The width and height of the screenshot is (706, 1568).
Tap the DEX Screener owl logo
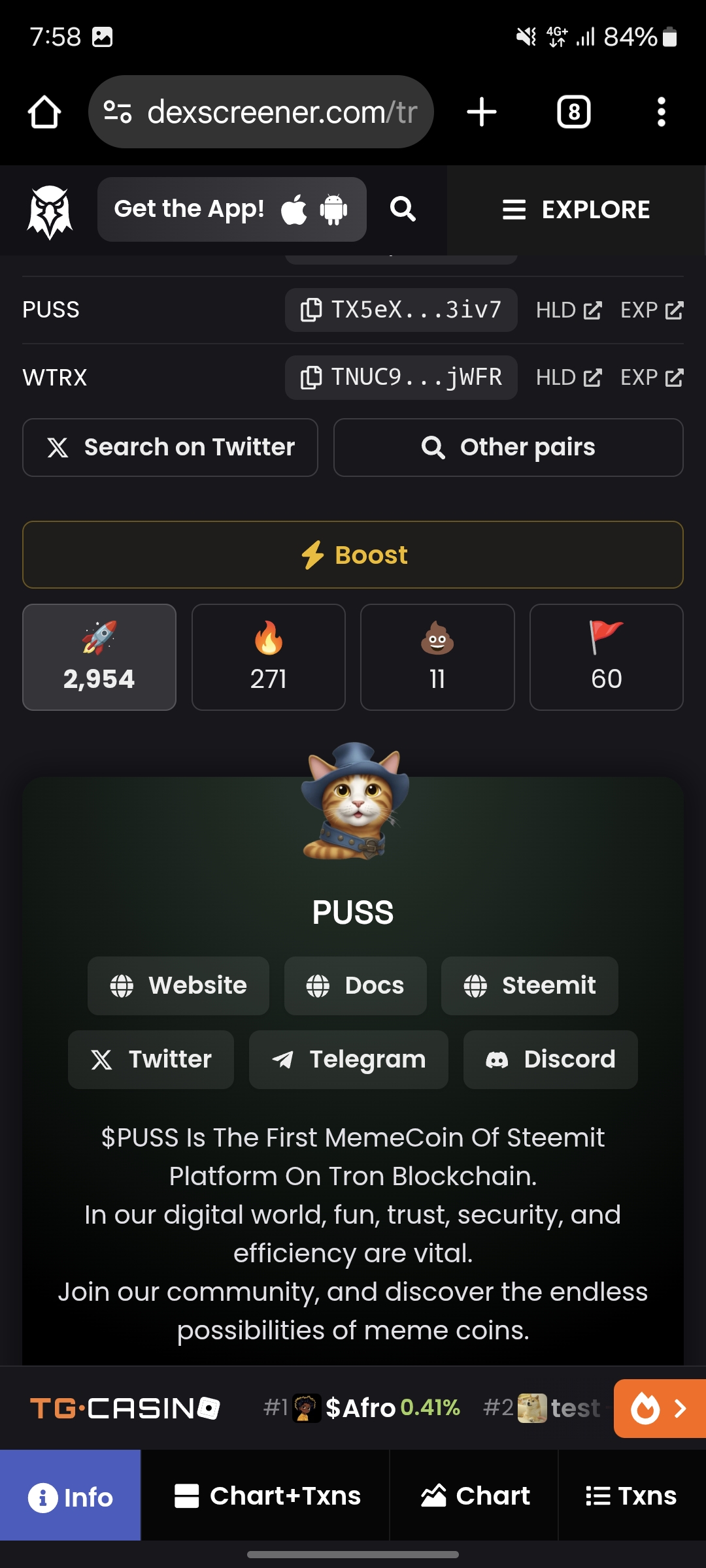[x=50, y=210]
